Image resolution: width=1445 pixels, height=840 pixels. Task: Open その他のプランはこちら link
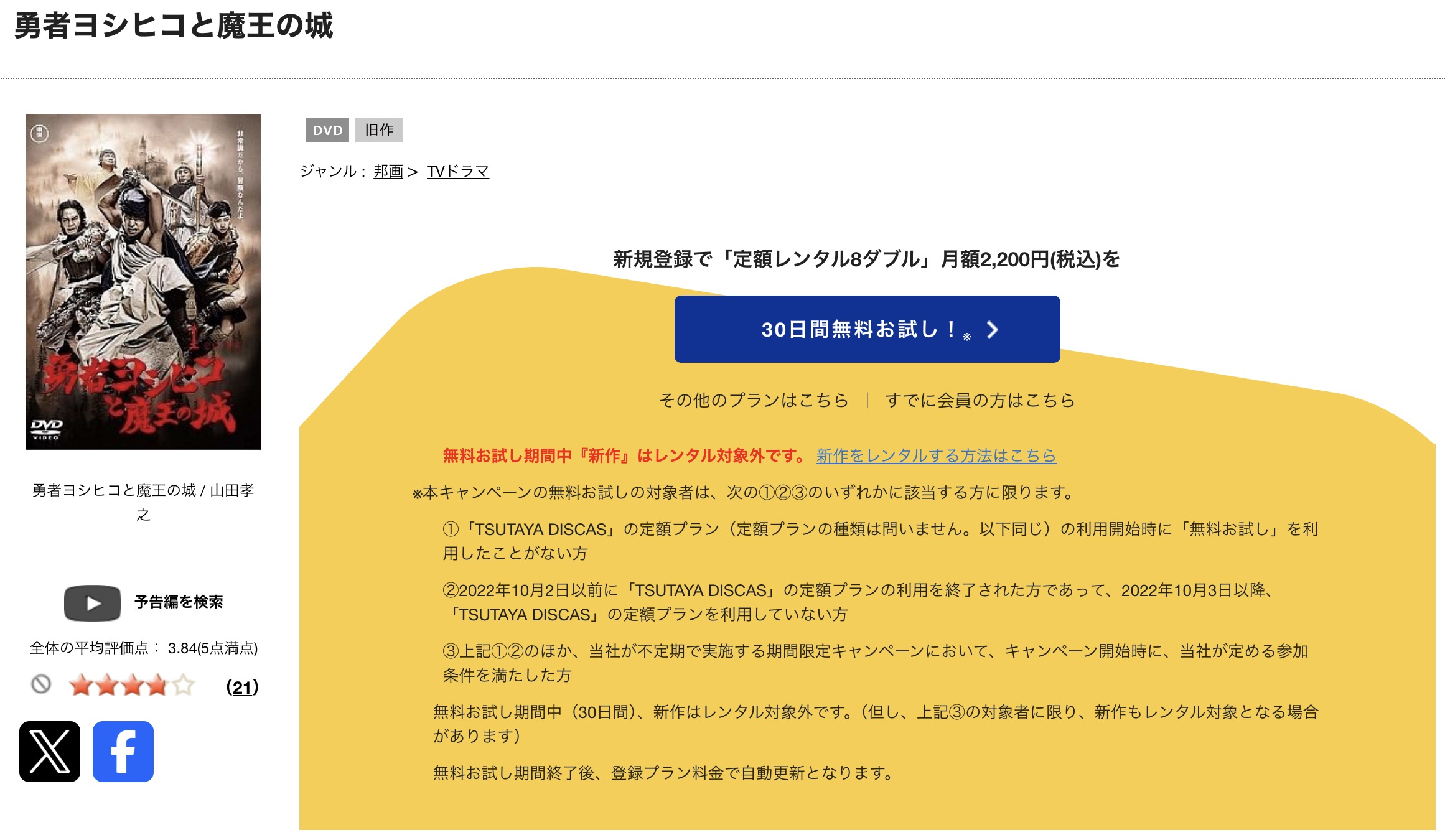[754, 400]
